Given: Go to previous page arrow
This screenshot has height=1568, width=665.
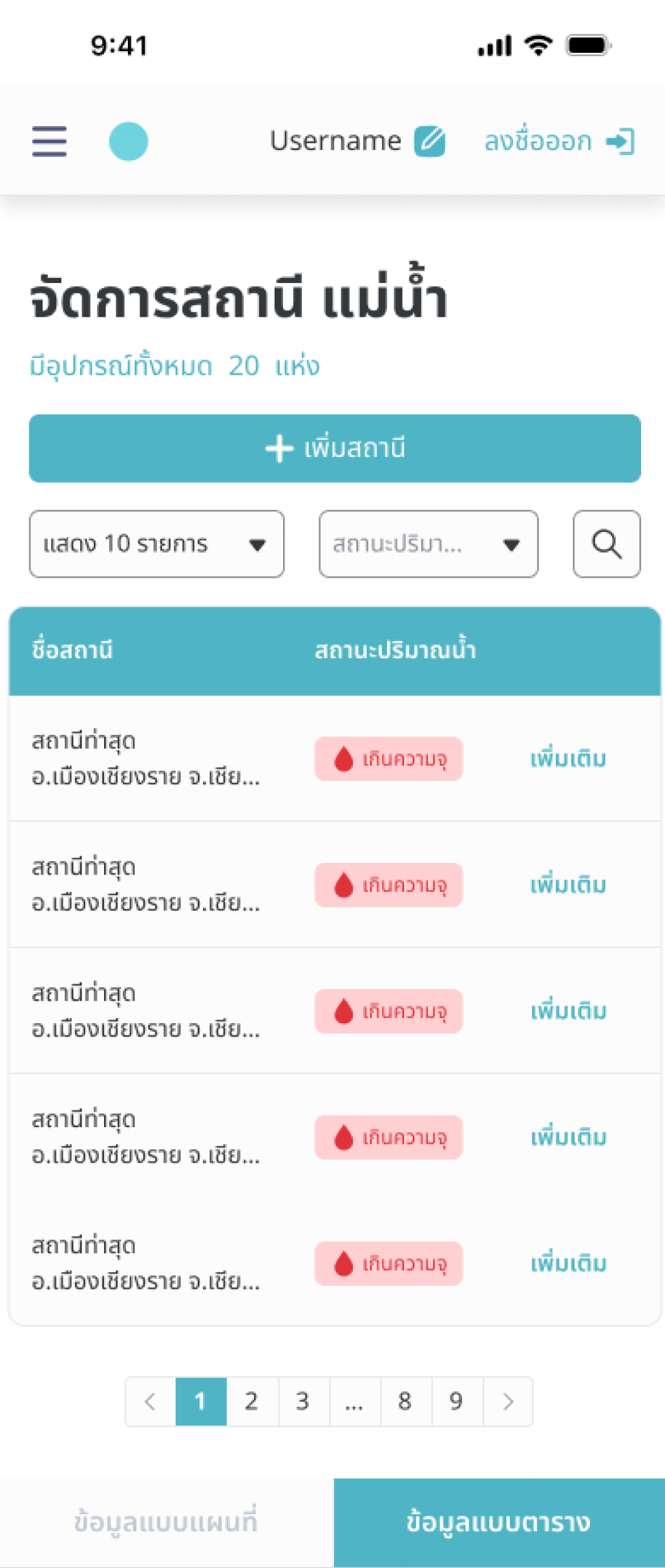Looking at the screenshot, I should click(151, 1401).
